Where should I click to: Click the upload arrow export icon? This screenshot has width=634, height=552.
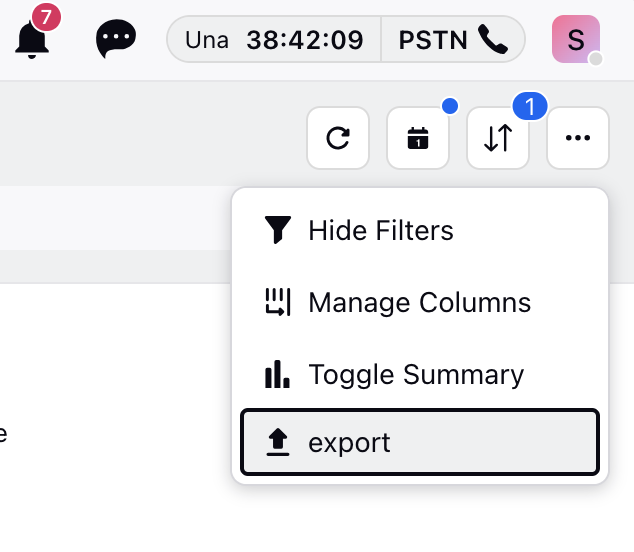278,442
